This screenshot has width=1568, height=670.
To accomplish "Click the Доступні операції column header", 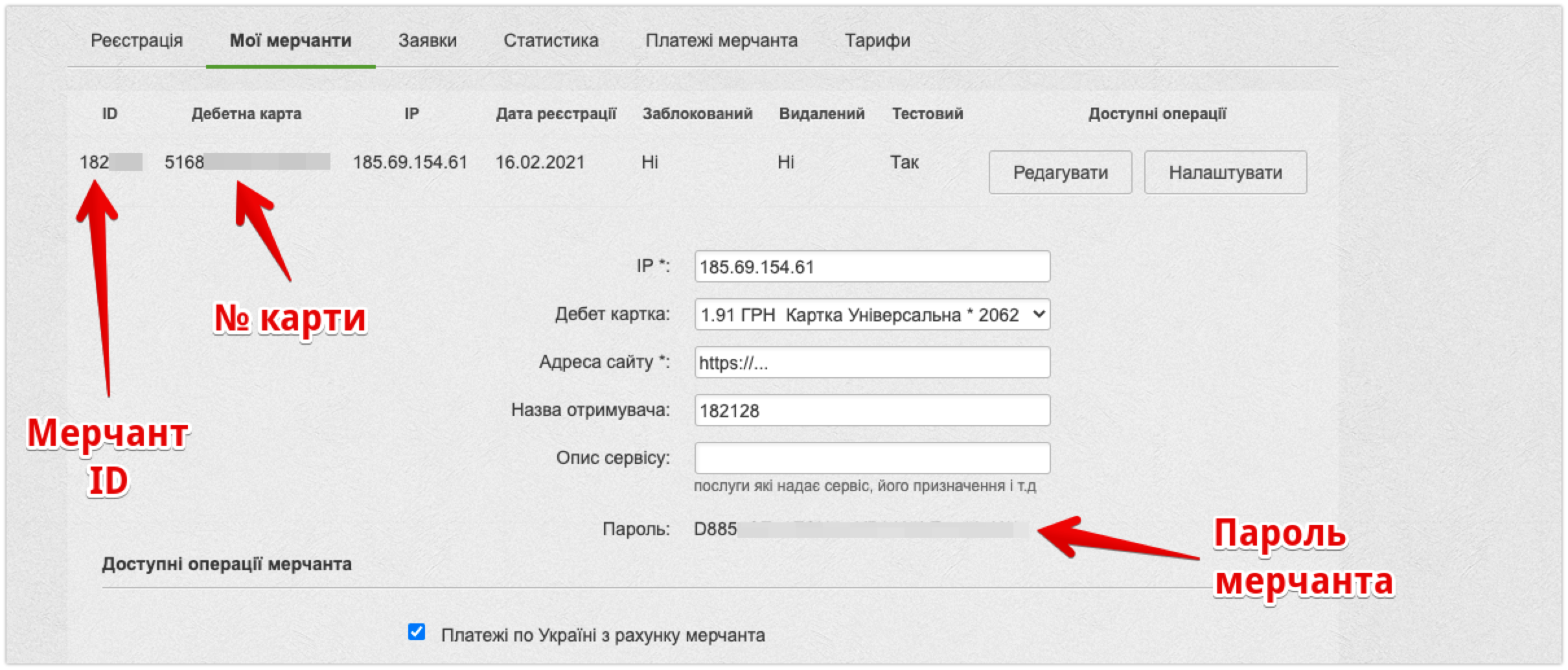I will tap(1157, 114).
